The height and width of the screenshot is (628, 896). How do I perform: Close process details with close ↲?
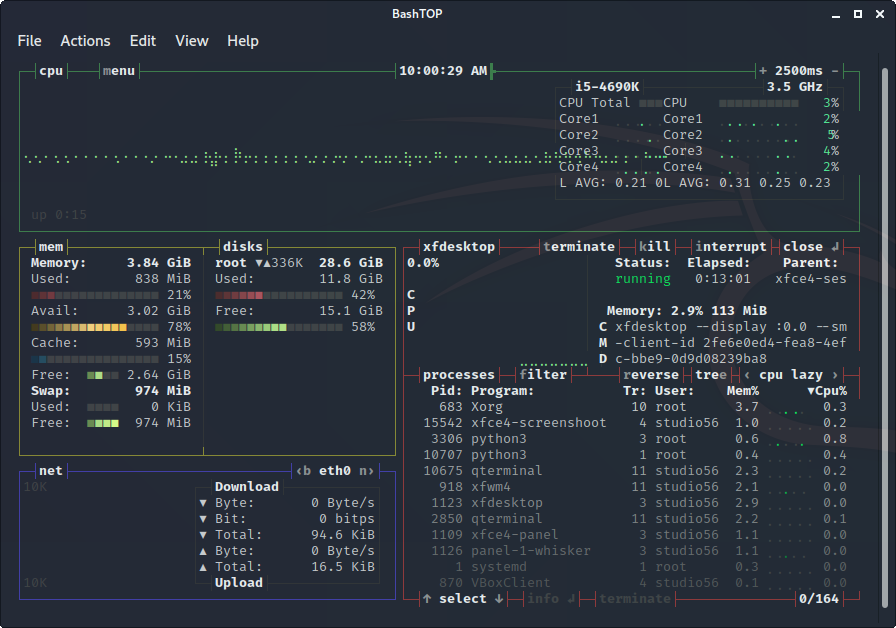[810, 247]
